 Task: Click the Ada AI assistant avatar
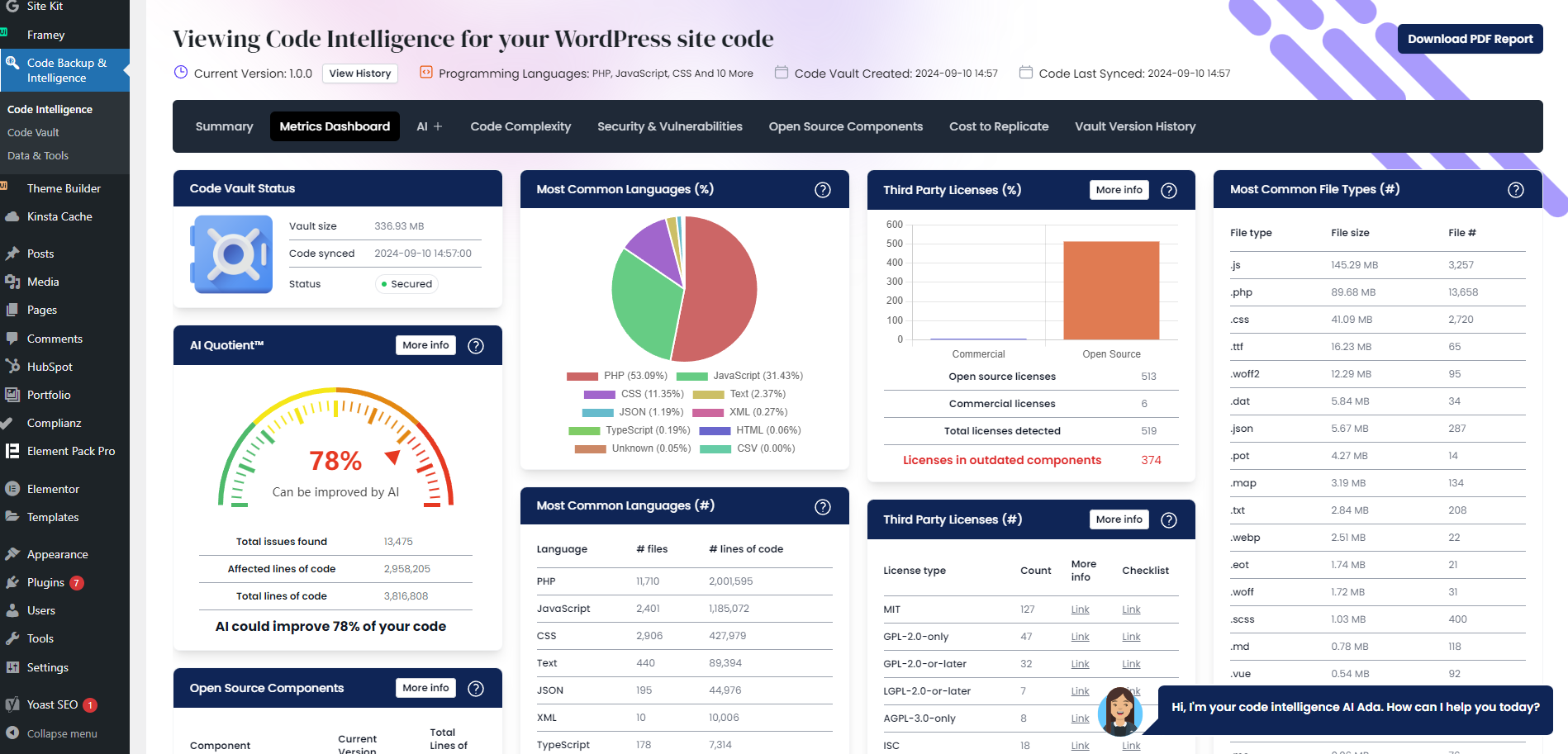pos(1120,710)
